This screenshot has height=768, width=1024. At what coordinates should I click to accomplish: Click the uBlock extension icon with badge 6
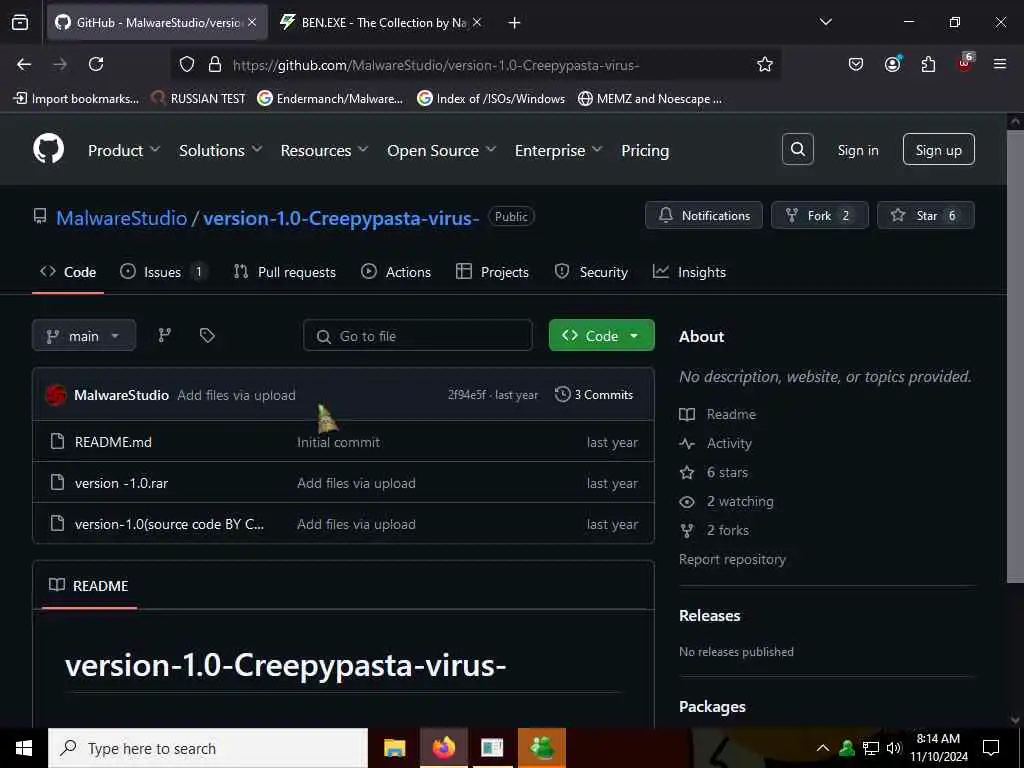coord(965,63)
